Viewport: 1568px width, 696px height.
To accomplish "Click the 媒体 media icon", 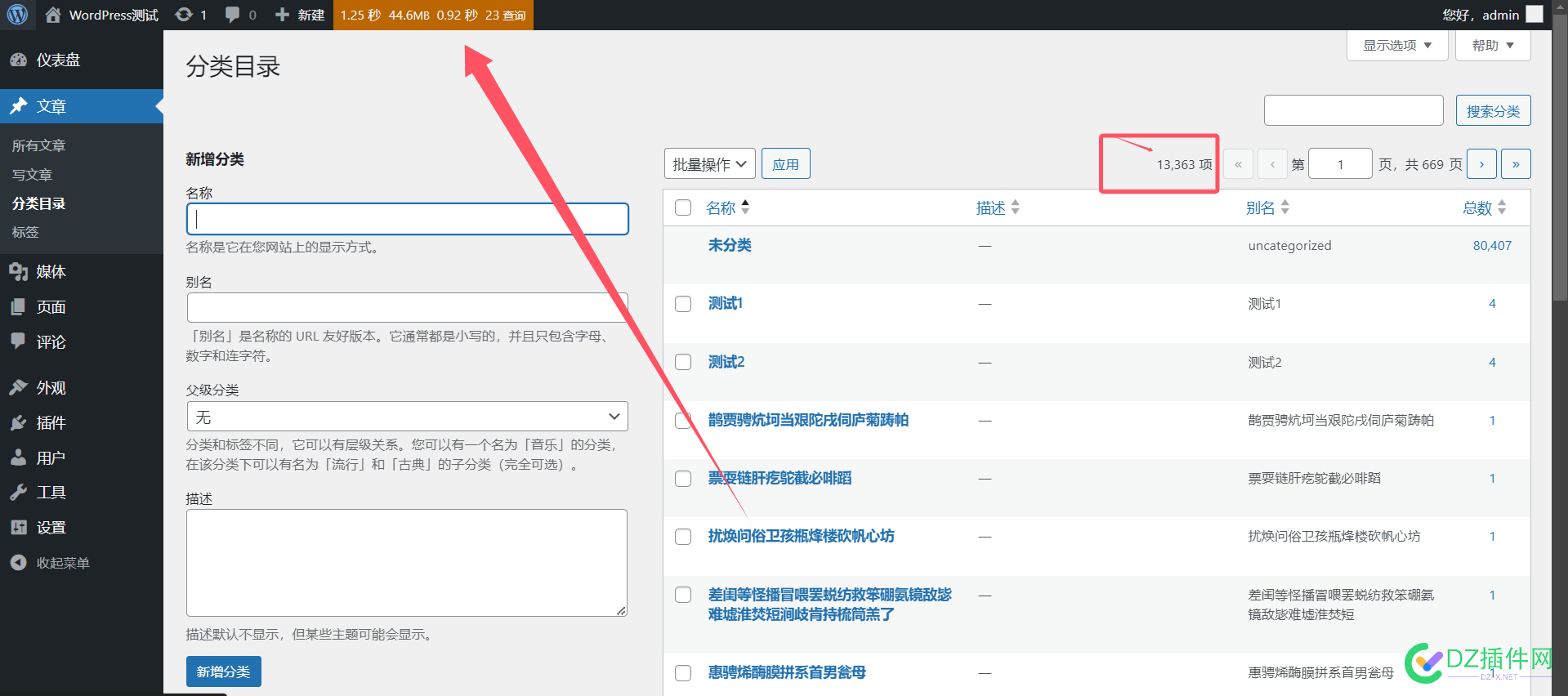I will [18, 271].
